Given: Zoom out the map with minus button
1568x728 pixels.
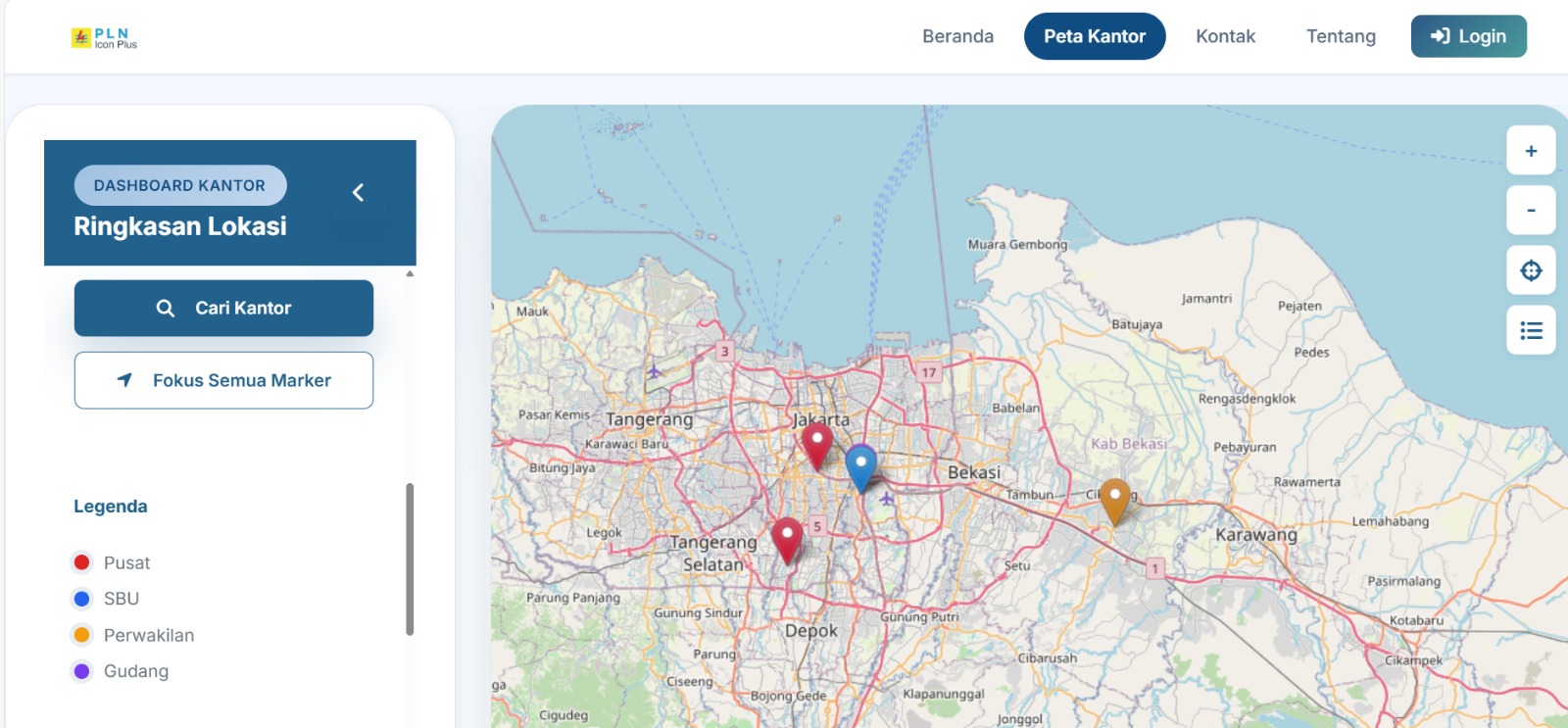Looking at the screenshot, I should 1531,211.
